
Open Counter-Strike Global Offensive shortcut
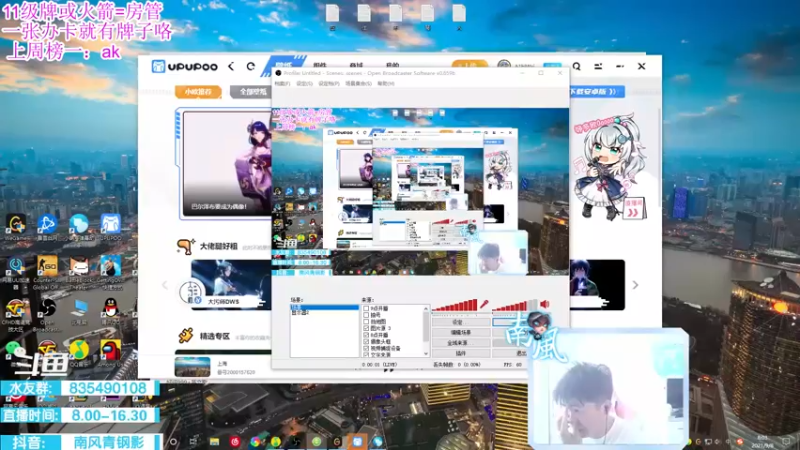47,266
